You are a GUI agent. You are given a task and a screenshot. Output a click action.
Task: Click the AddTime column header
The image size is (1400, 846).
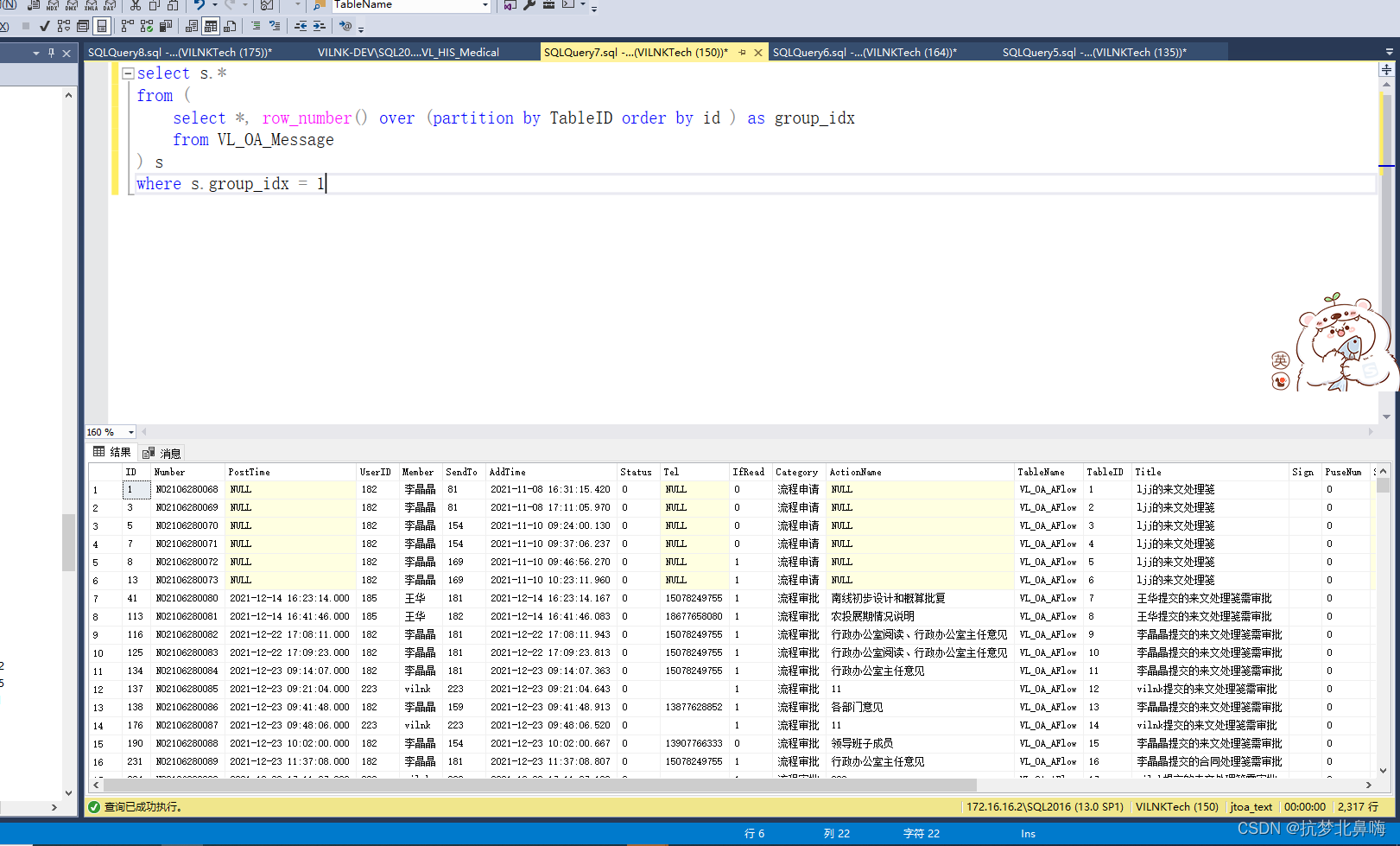(x=551, y=472)
